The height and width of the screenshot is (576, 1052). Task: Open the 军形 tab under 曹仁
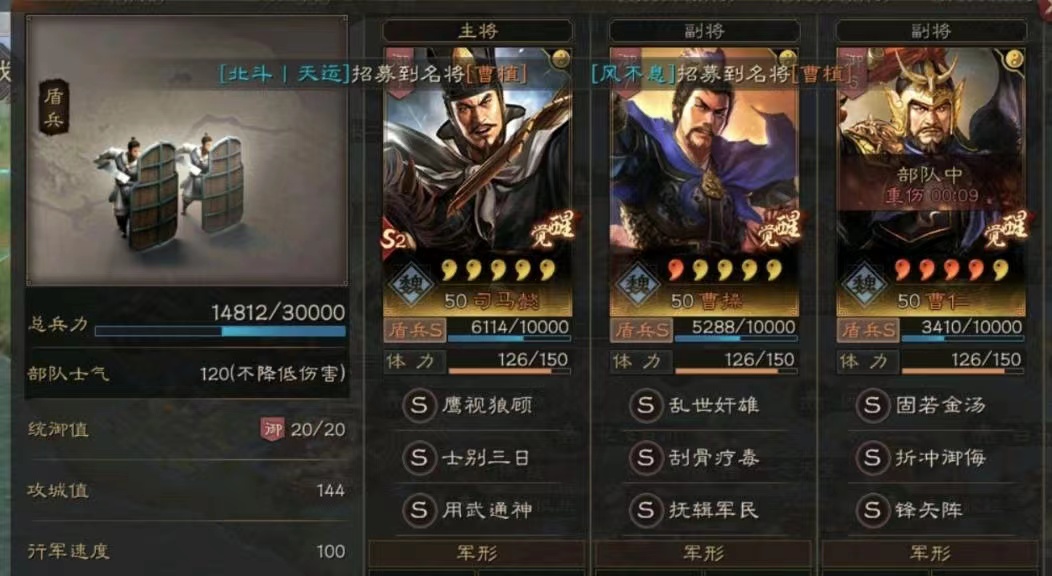[930, 553]
